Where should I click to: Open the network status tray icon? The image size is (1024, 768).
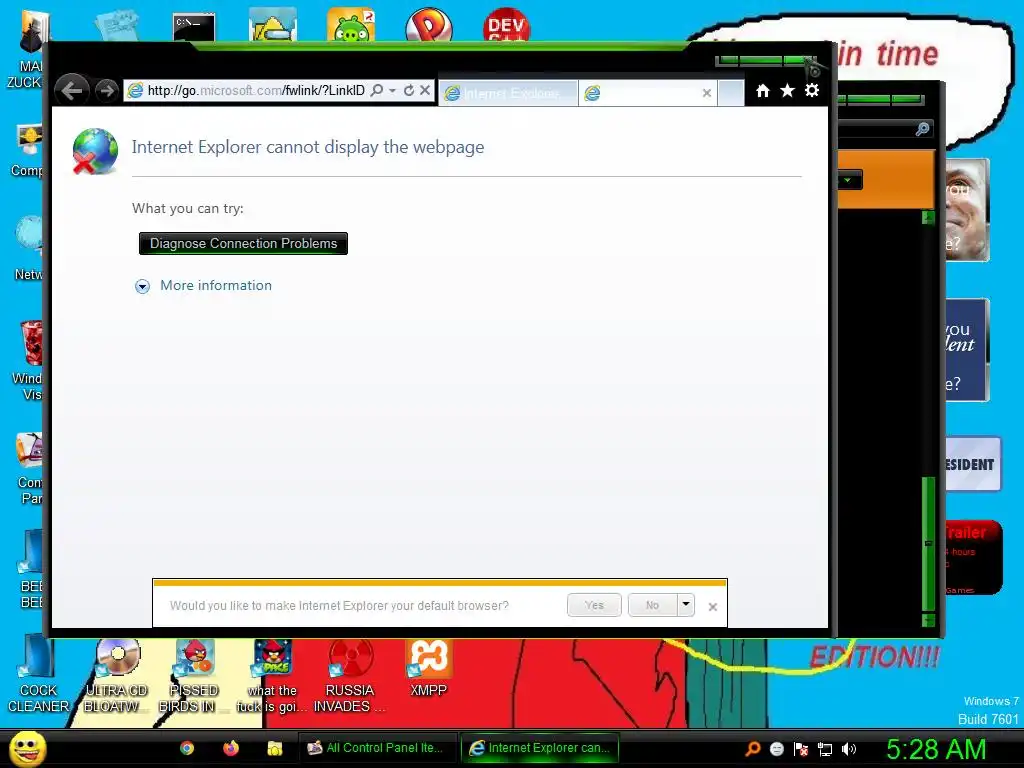[x=825, y=749]
